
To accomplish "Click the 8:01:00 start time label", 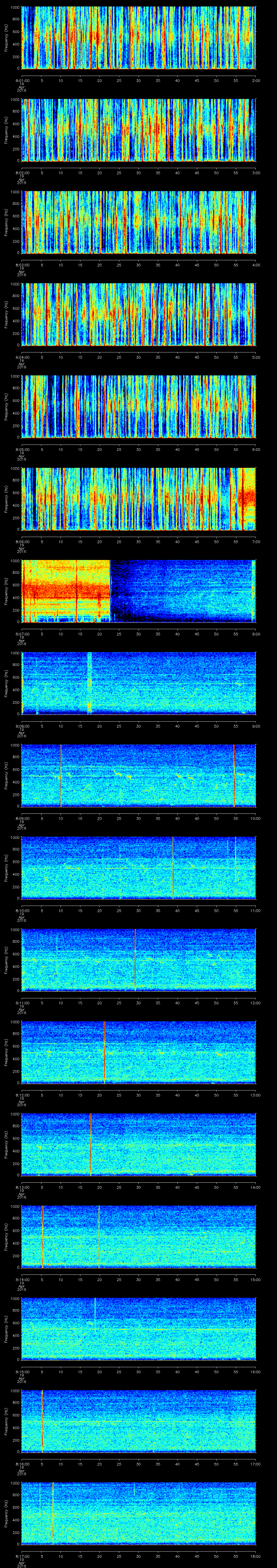I will 22,80.
